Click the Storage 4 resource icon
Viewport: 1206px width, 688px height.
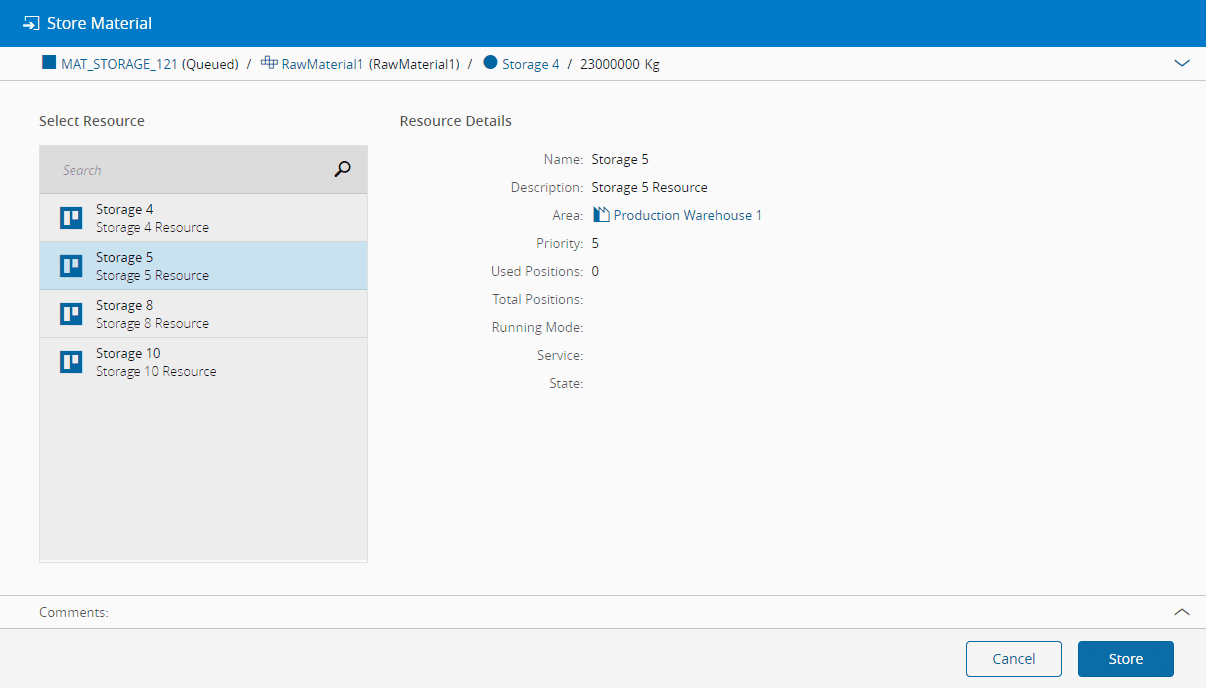pos(71,218)
